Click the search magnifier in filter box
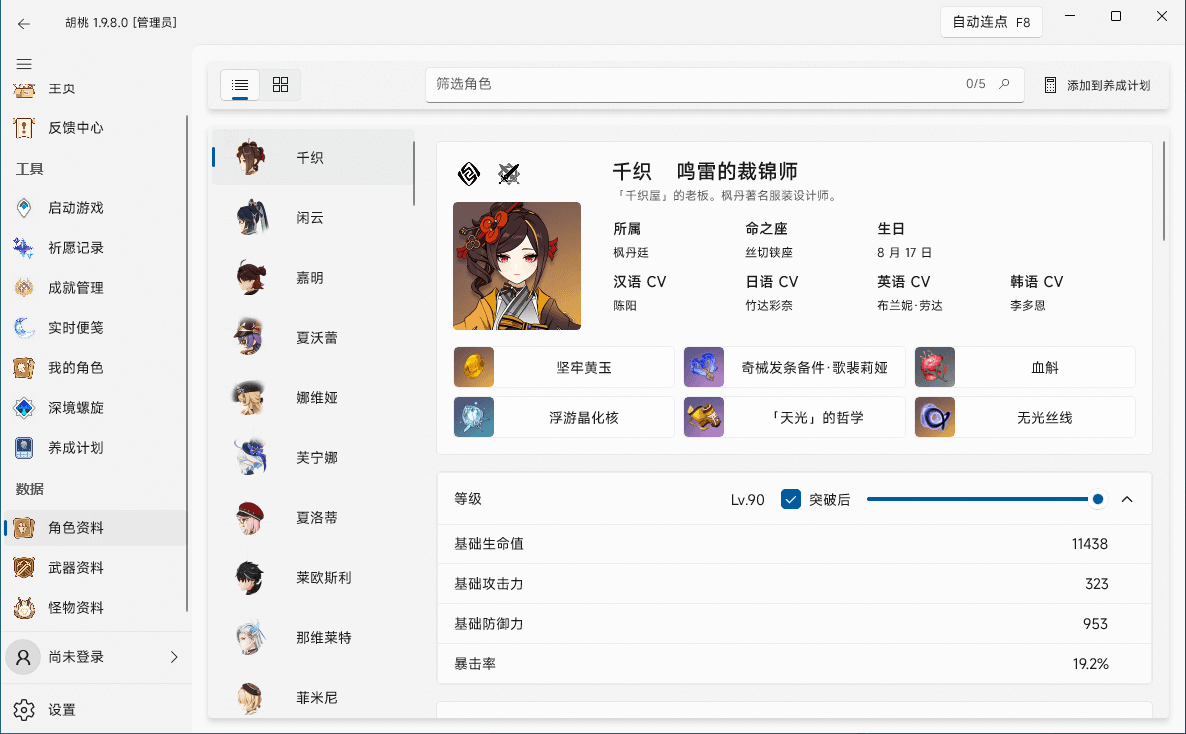The image size is (1186, 734). coord(1005,84)
